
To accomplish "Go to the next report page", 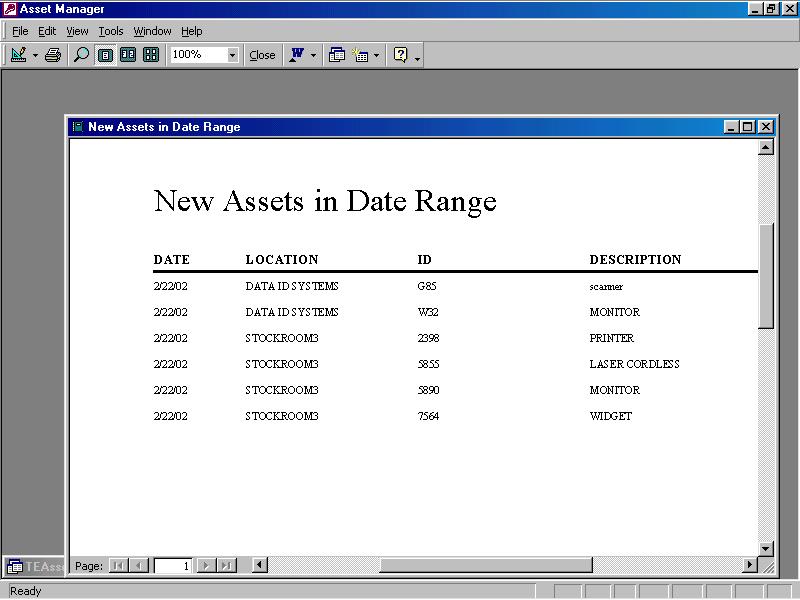I will click(x=205, y=566).
